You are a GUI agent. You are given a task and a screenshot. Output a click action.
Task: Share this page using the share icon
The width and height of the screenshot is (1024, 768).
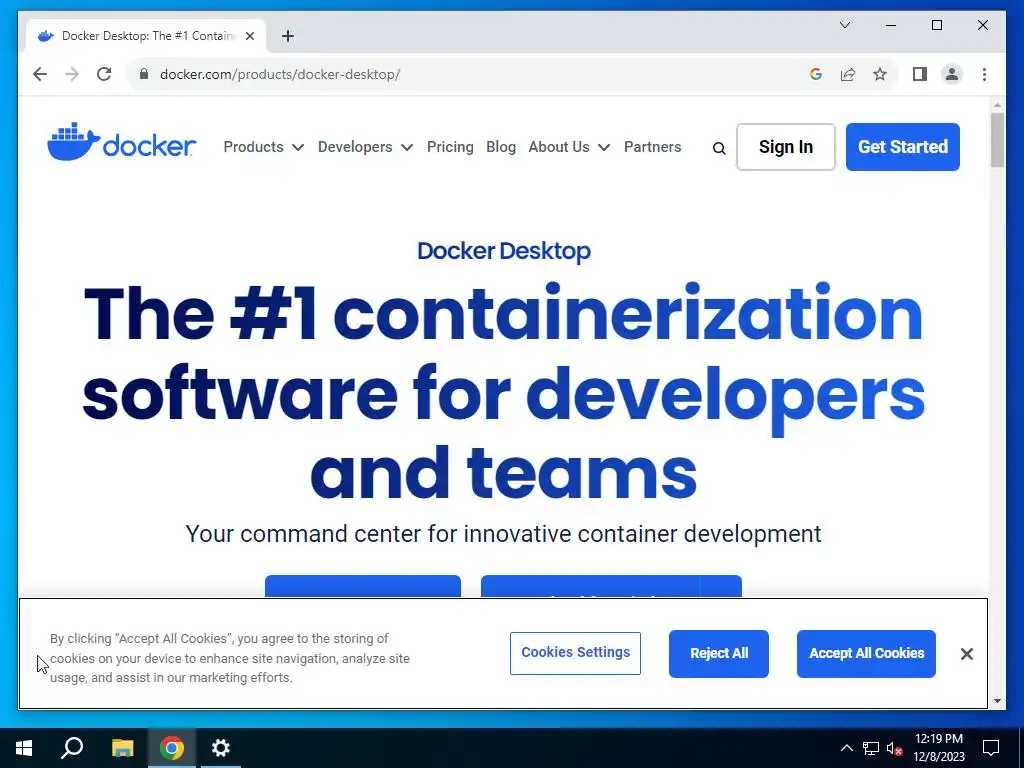coord(848,74)
